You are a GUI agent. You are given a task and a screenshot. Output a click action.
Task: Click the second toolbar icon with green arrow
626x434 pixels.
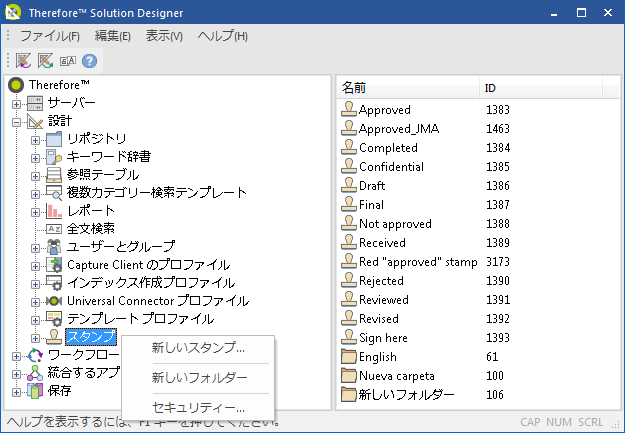click(x=46, y=61)
